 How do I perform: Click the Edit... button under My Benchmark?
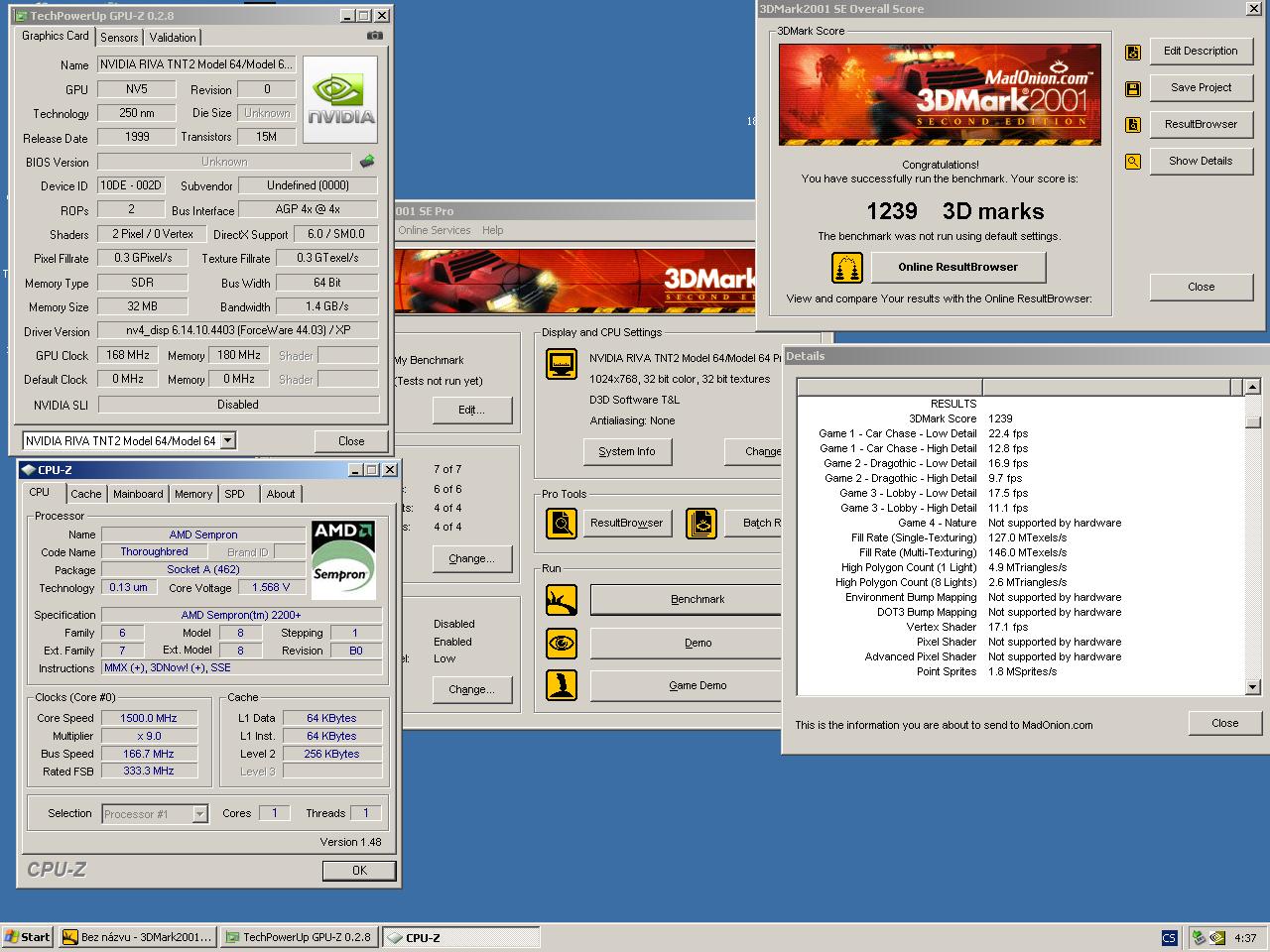(471, 410)
